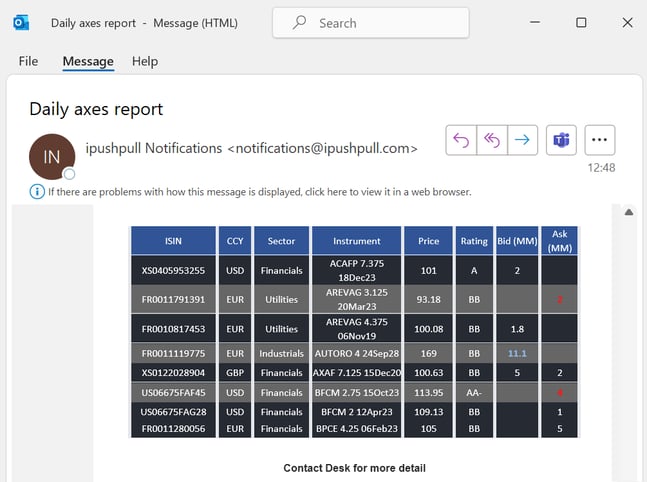Click instrument AXAF 7.125 15Dec20
Viewport: 647px width, 482px height.
click(357, 373)
